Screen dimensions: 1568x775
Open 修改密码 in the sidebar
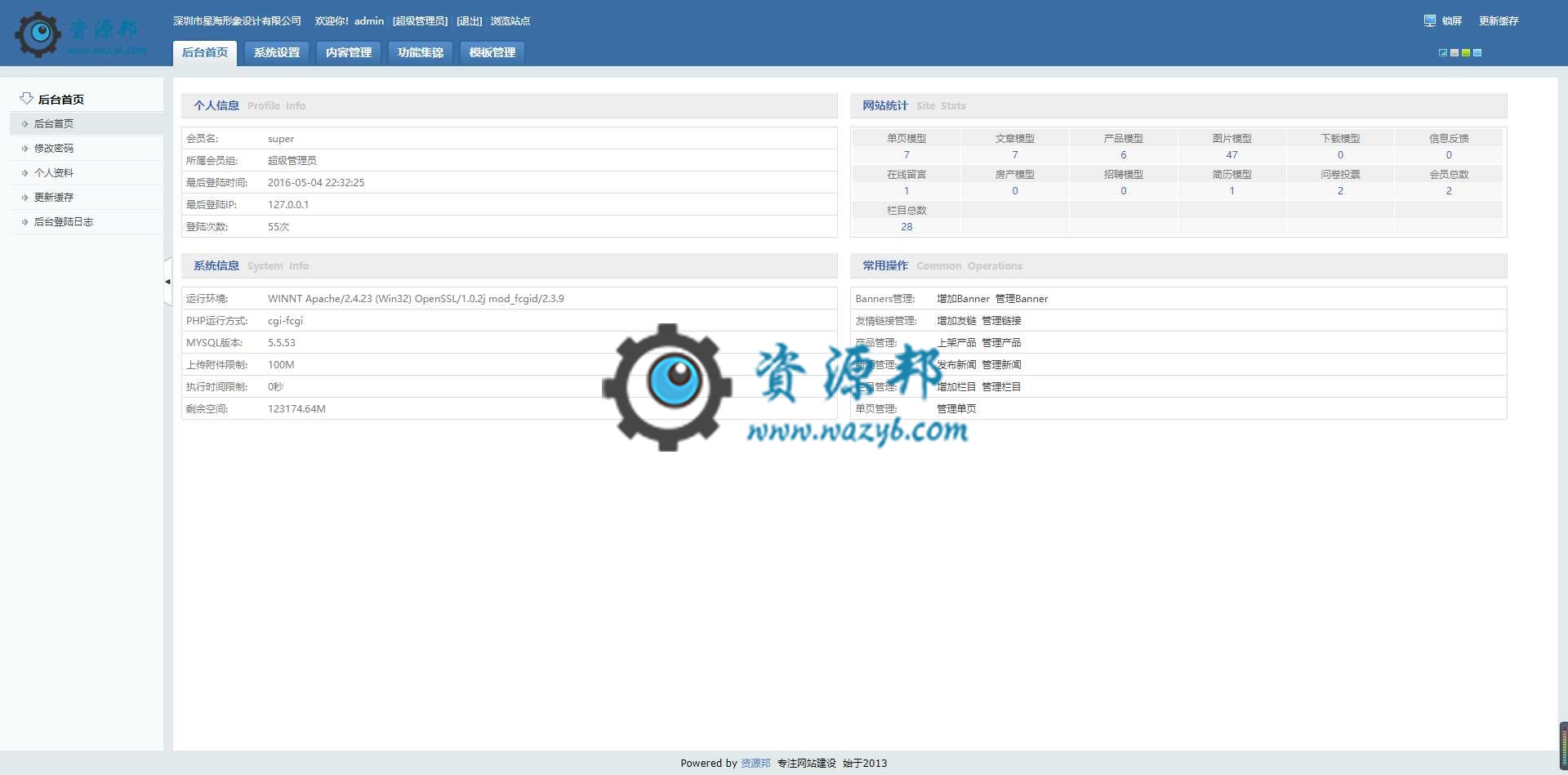(x=54, y=149)
